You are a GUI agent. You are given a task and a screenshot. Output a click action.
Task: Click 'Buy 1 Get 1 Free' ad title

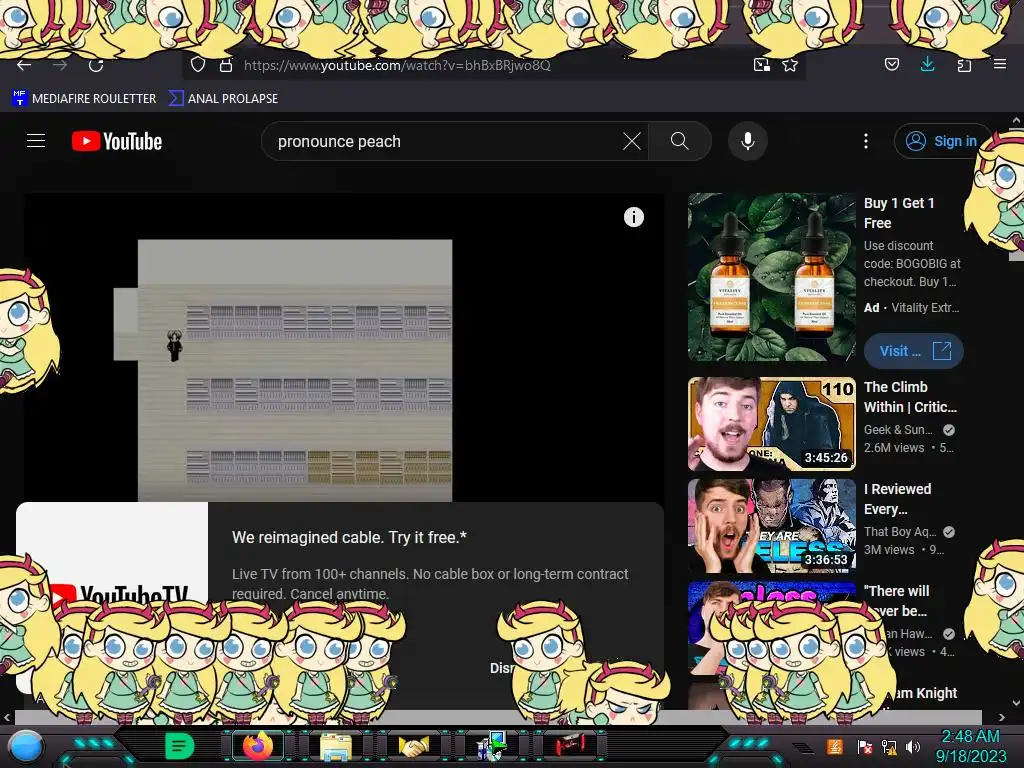(899, 213)
